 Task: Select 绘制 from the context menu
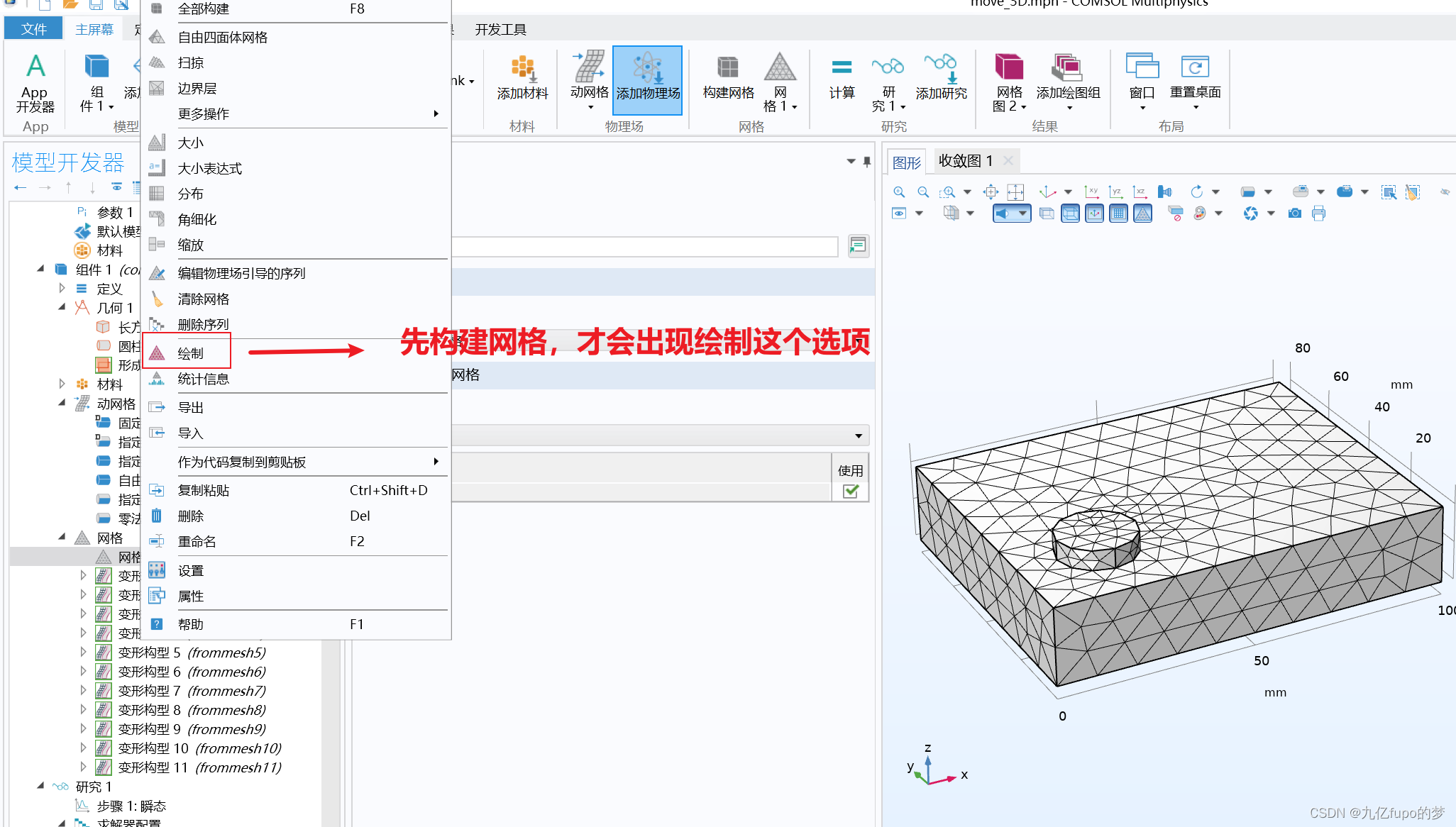pos(190,353)
